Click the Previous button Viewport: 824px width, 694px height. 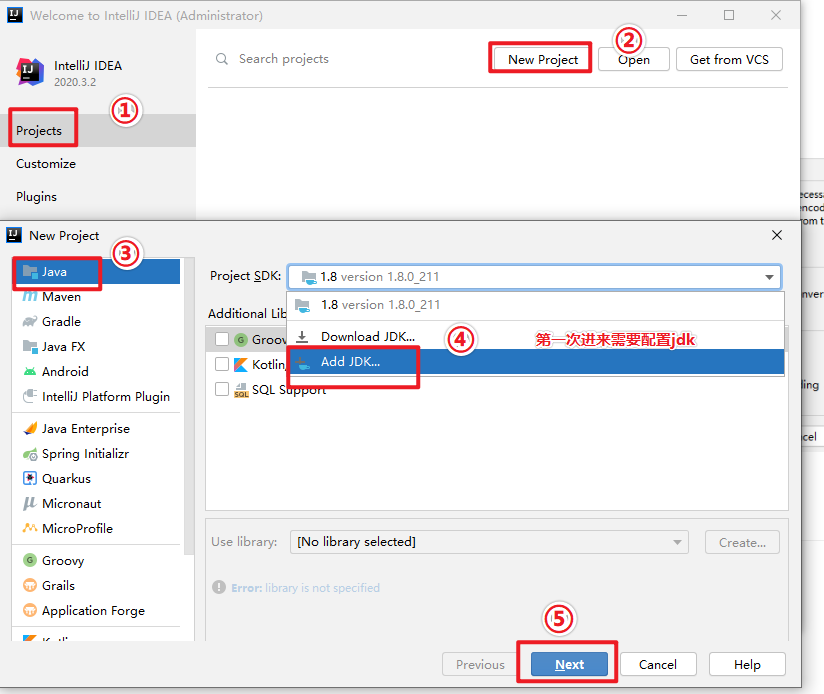click(x=480, y=664)
